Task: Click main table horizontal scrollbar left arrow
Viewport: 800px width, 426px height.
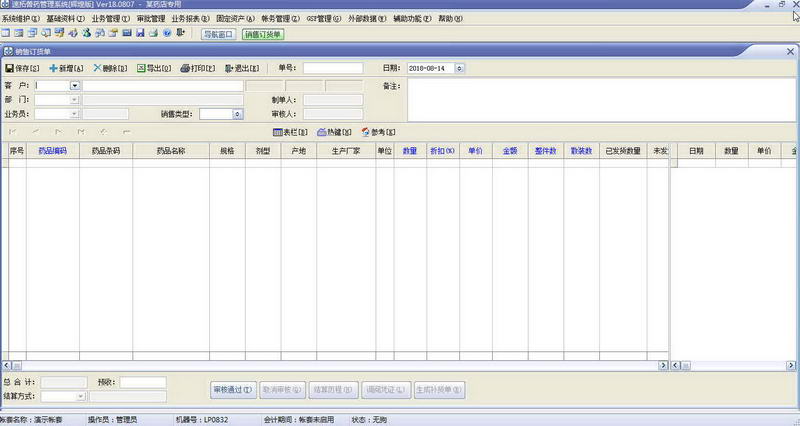Action: 7,365
